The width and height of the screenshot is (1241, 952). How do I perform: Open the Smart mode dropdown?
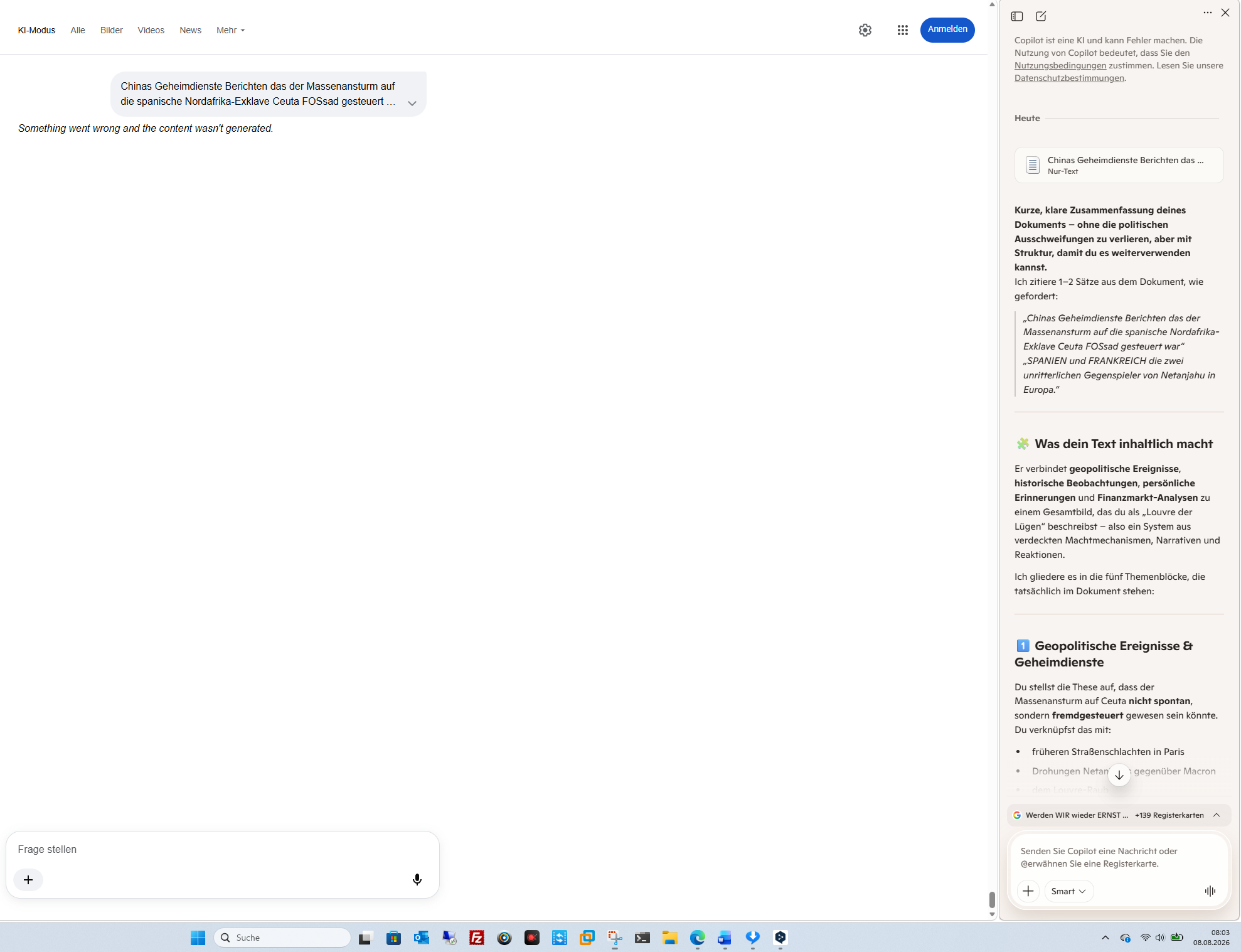(1068, 891)
